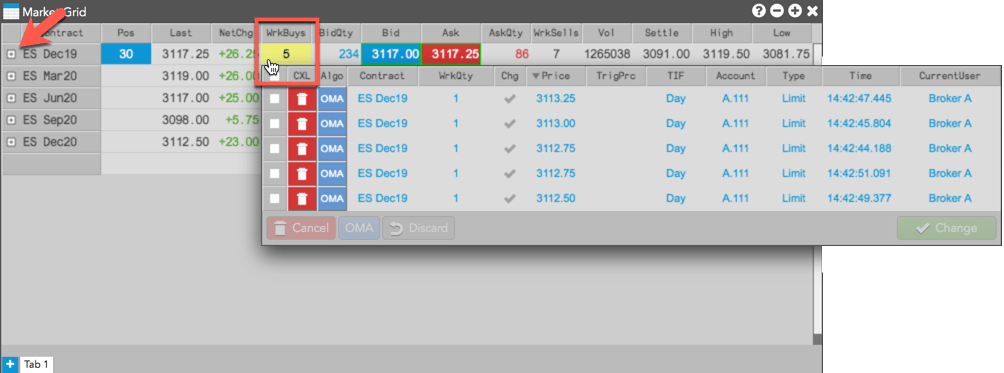Viewport: 1004px width, 373px height.
Task: Click the TIF column header in orders
Action: tap(676, 75)
